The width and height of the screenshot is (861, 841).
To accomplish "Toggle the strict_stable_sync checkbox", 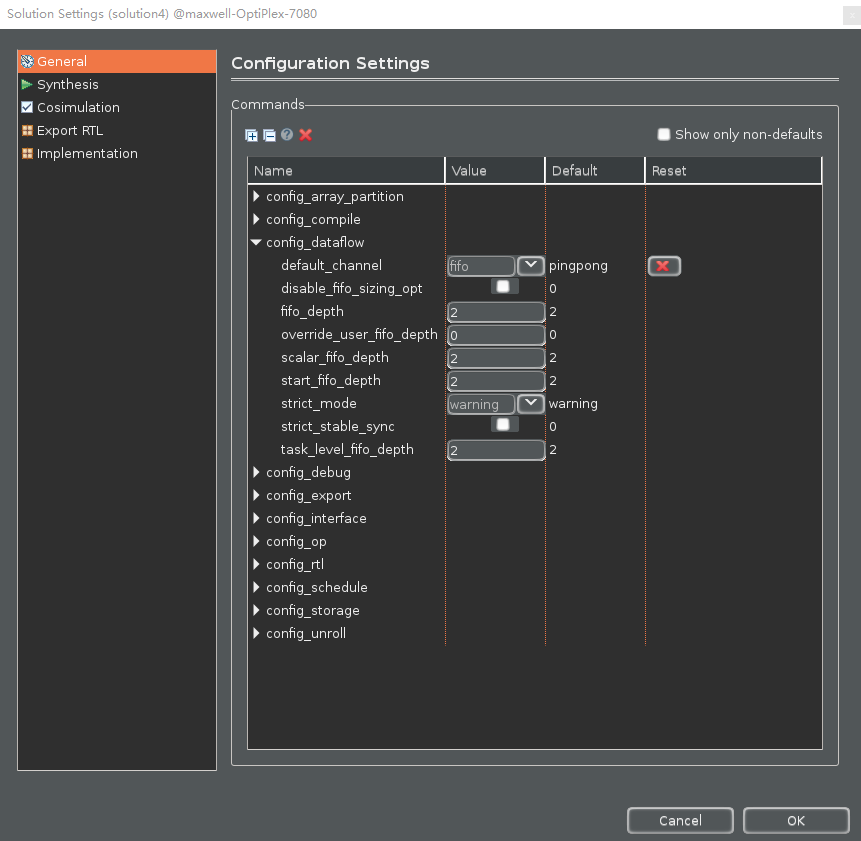I will pos(502,425).
